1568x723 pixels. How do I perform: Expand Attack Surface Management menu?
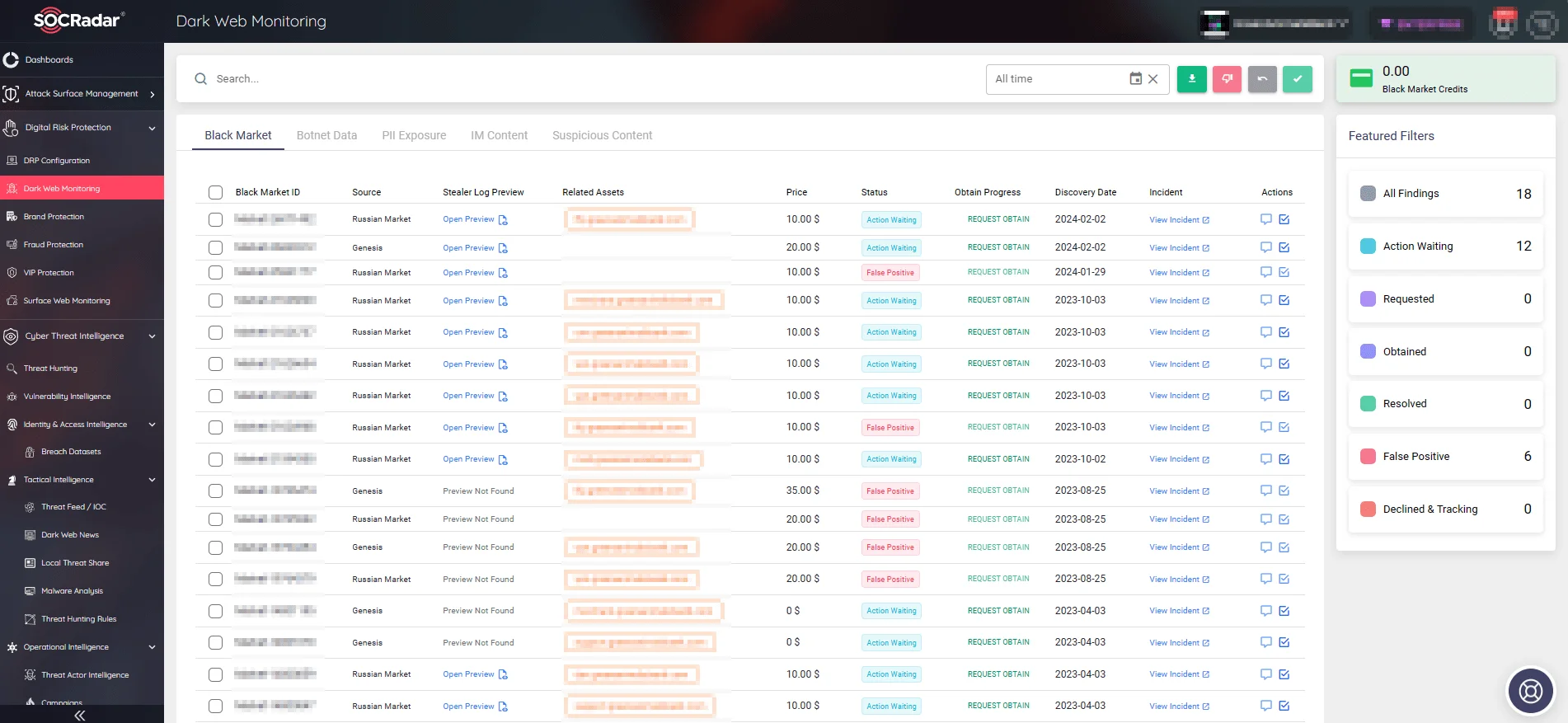point(153,94)
